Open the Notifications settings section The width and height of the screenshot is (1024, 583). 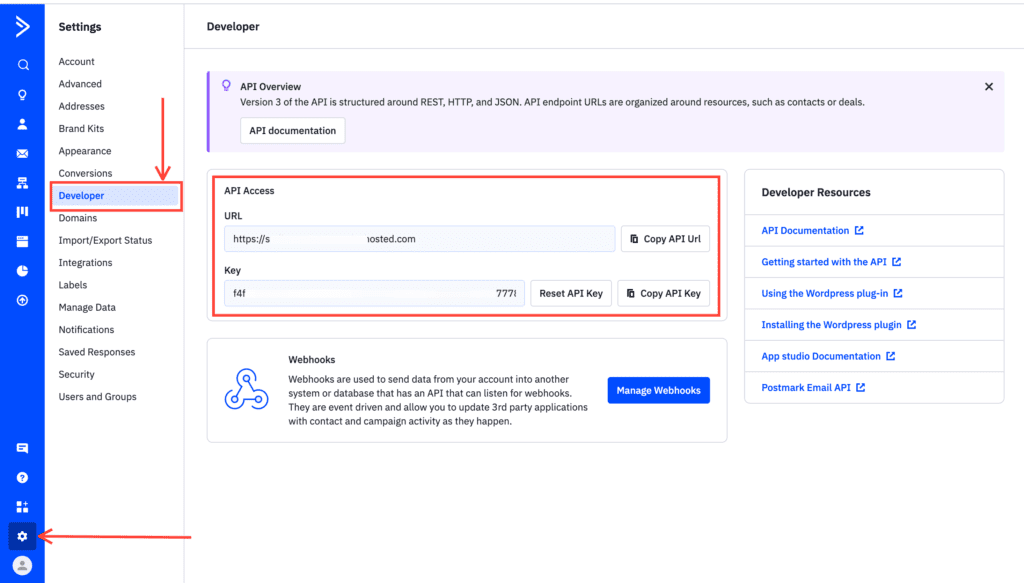click(x=86, y=329)
